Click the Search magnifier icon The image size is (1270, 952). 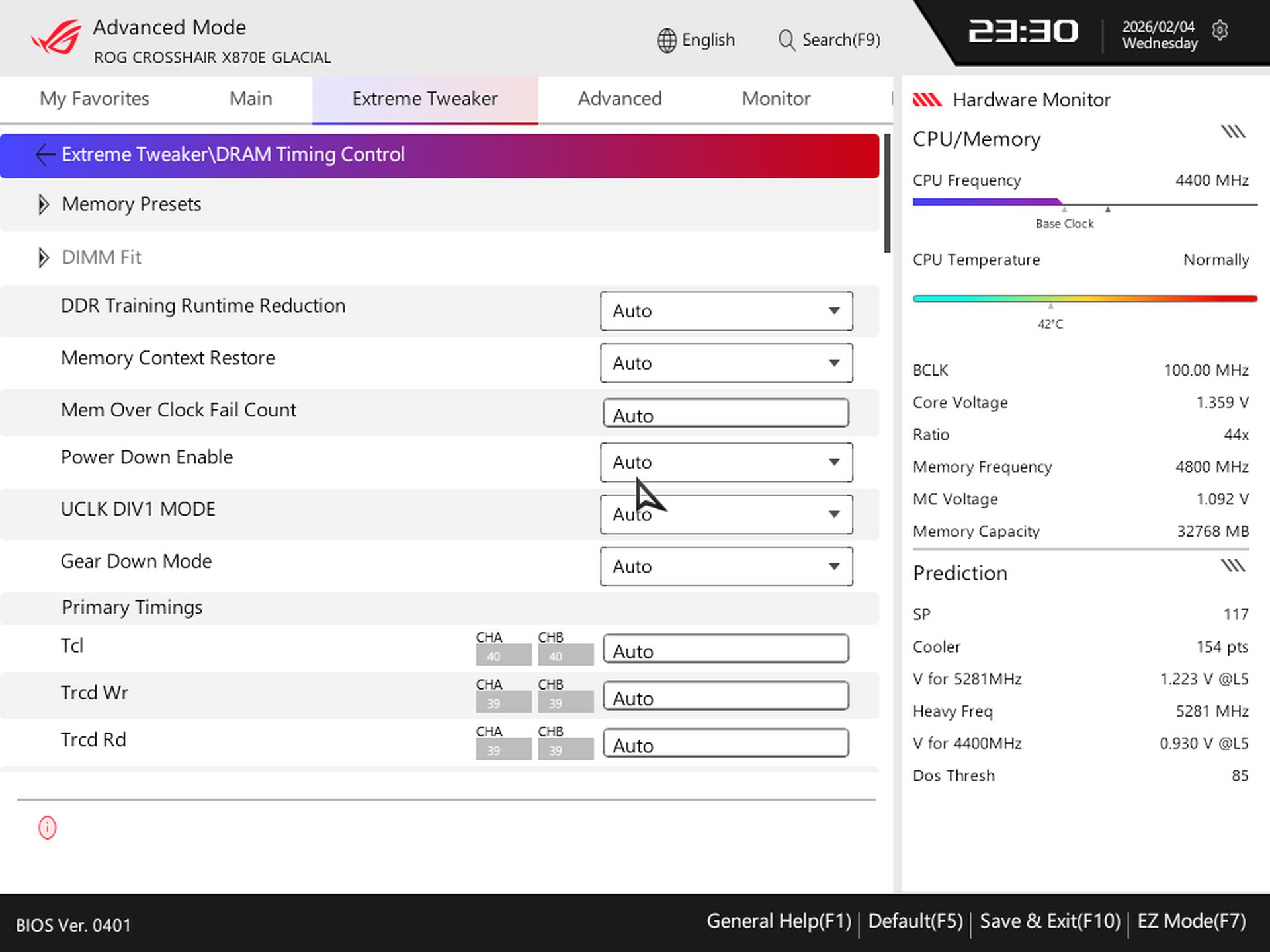click(x=786, y=40)
